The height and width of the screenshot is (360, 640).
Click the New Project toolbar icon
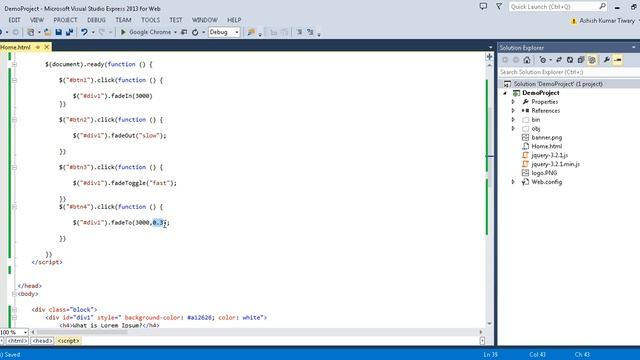31,32
